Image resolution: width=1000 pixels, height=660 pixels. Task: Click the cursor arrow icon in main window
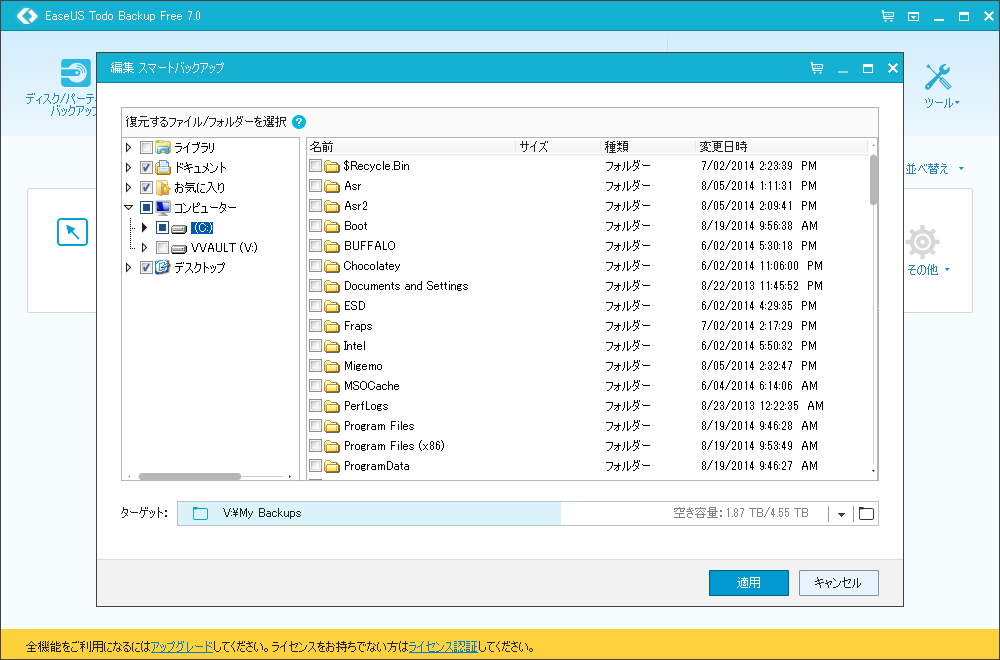pos(72,232)
